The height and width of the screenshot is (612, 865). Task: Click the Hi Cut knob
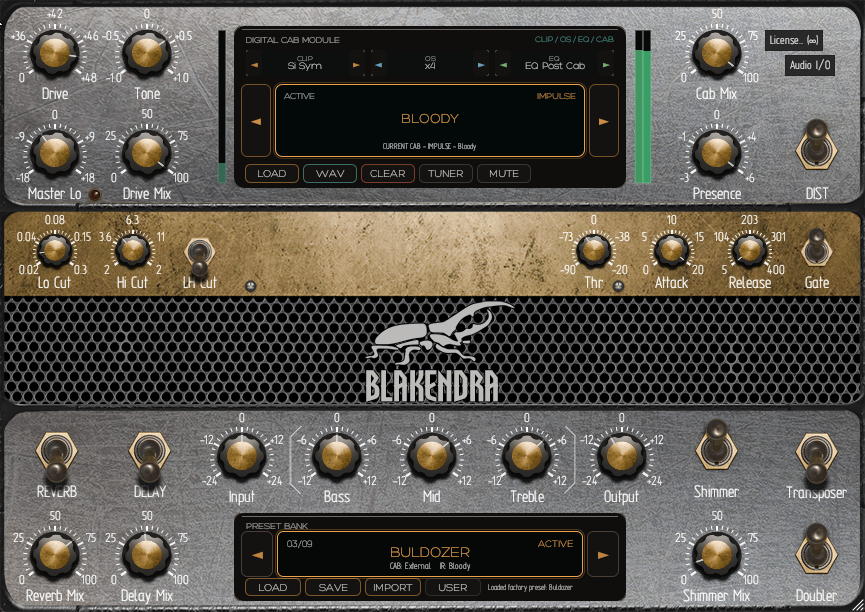pos(132,251)
